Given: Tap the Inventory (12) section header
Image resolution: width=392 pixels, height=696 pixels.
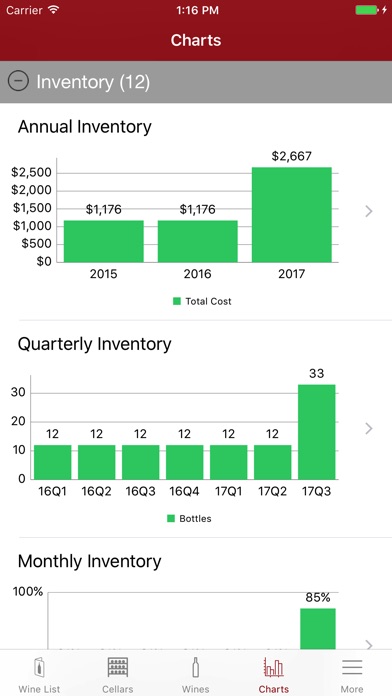Looking at the screenshot, I should [x=196, y=82].
